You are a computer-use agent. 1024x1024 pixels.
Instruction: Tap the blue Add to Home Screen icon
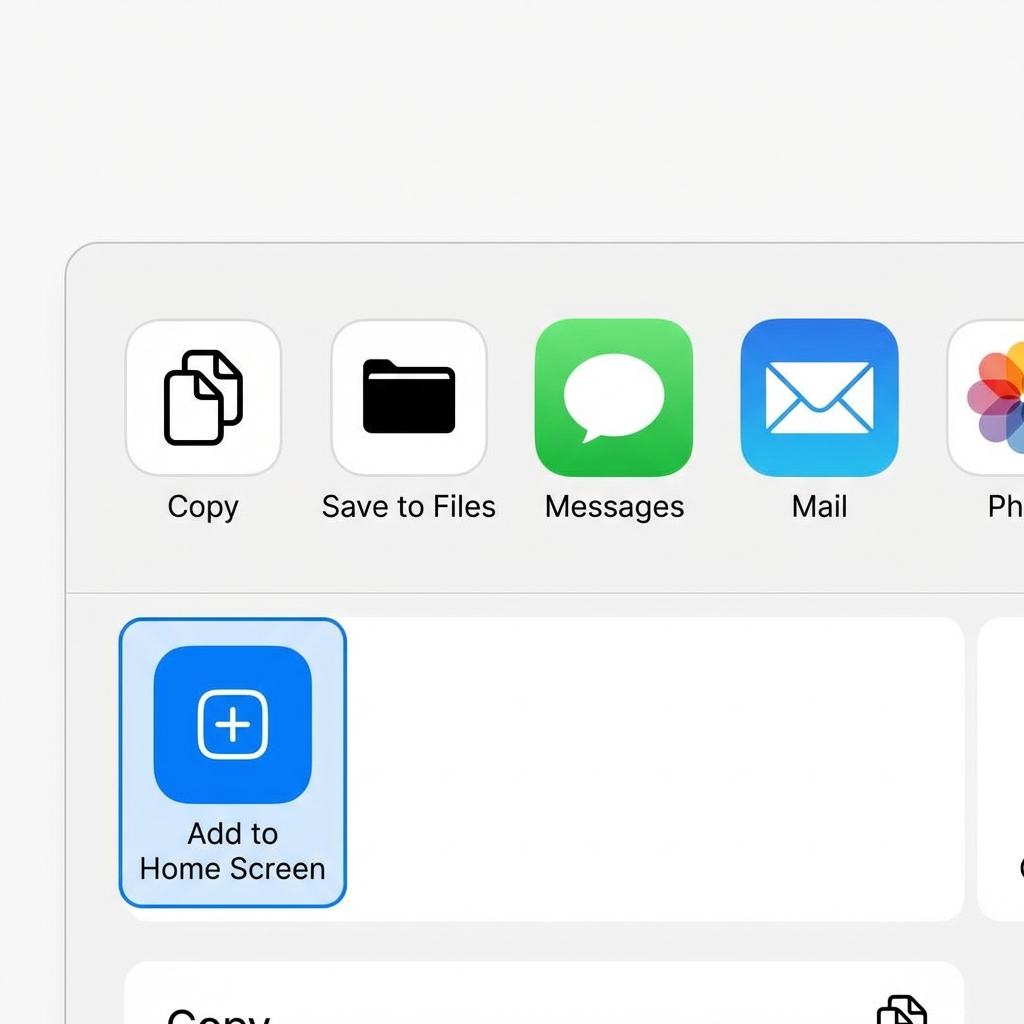(233, 724)
